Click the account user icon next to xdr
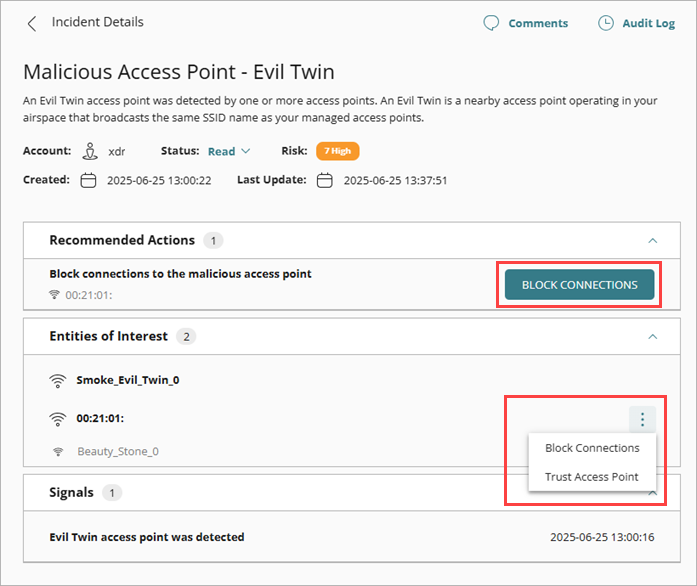The image size is (697, 586). 90,152
